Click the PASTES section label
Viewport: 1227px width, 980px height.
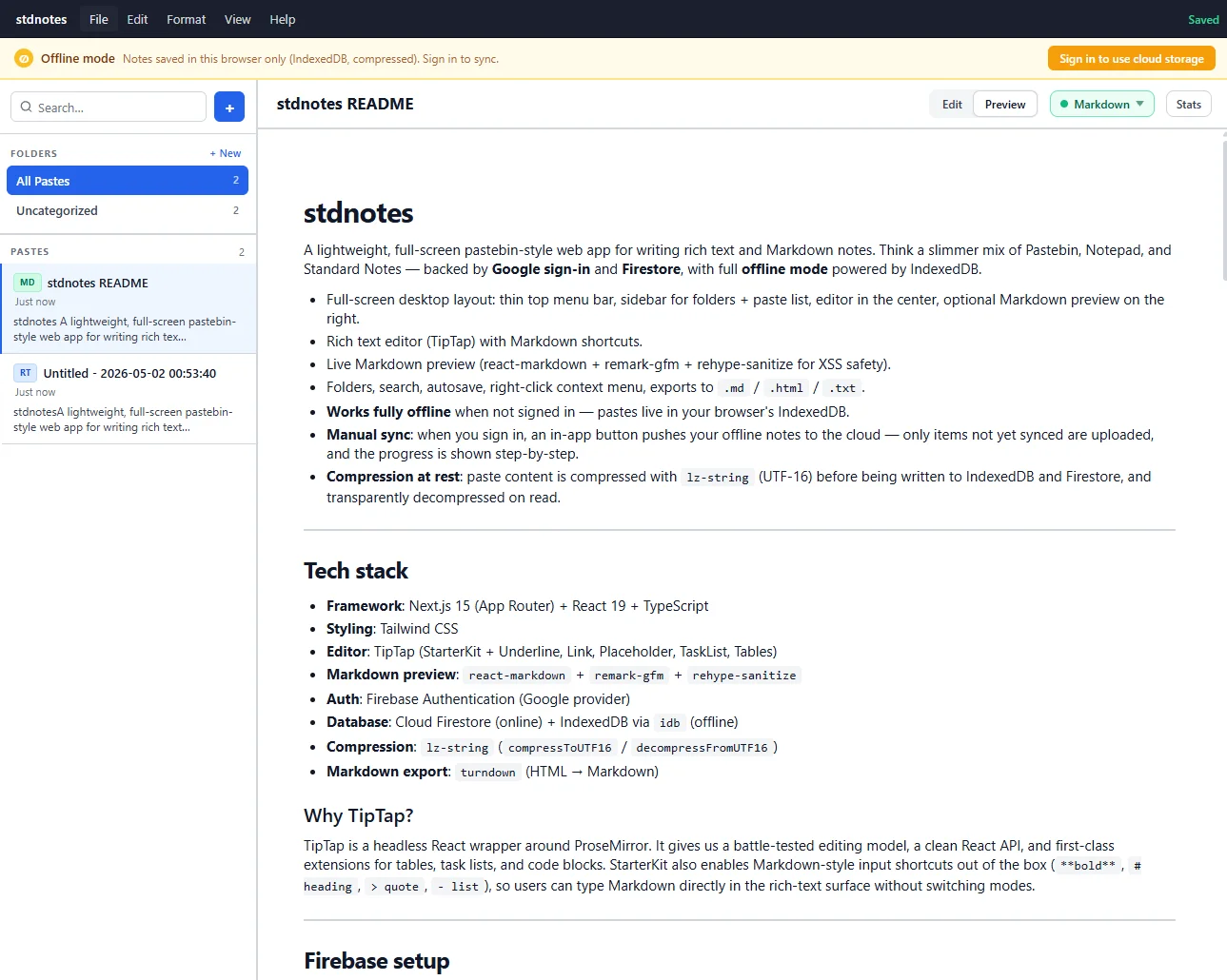coord(30,252)
